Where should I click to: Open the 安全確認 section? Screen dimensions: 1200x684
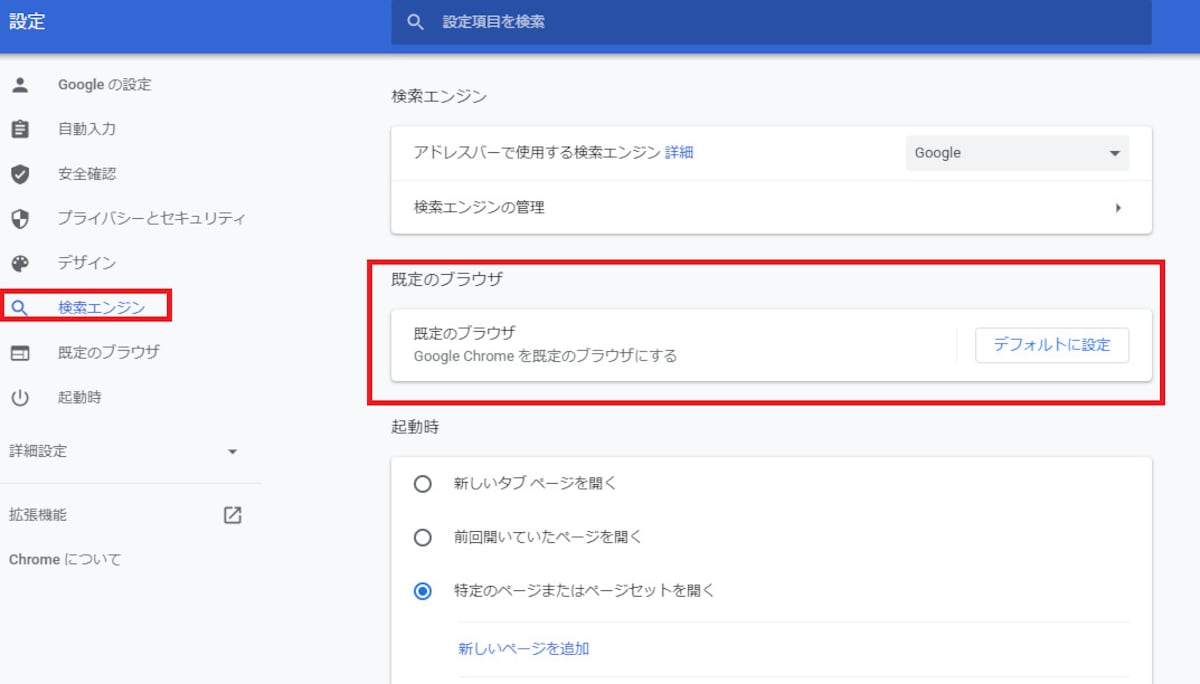[87, 174]
